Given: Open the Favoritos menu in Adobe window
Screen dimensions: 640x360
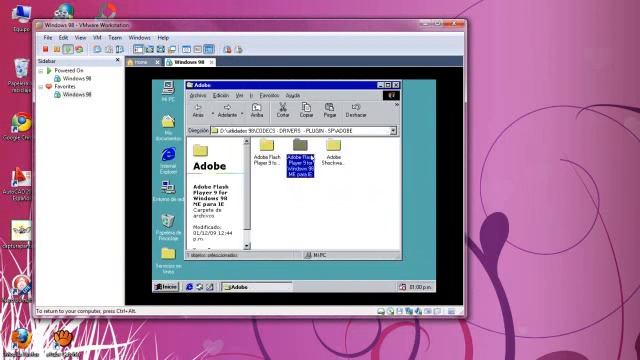Looking at the screenshot, I should 269,96.
